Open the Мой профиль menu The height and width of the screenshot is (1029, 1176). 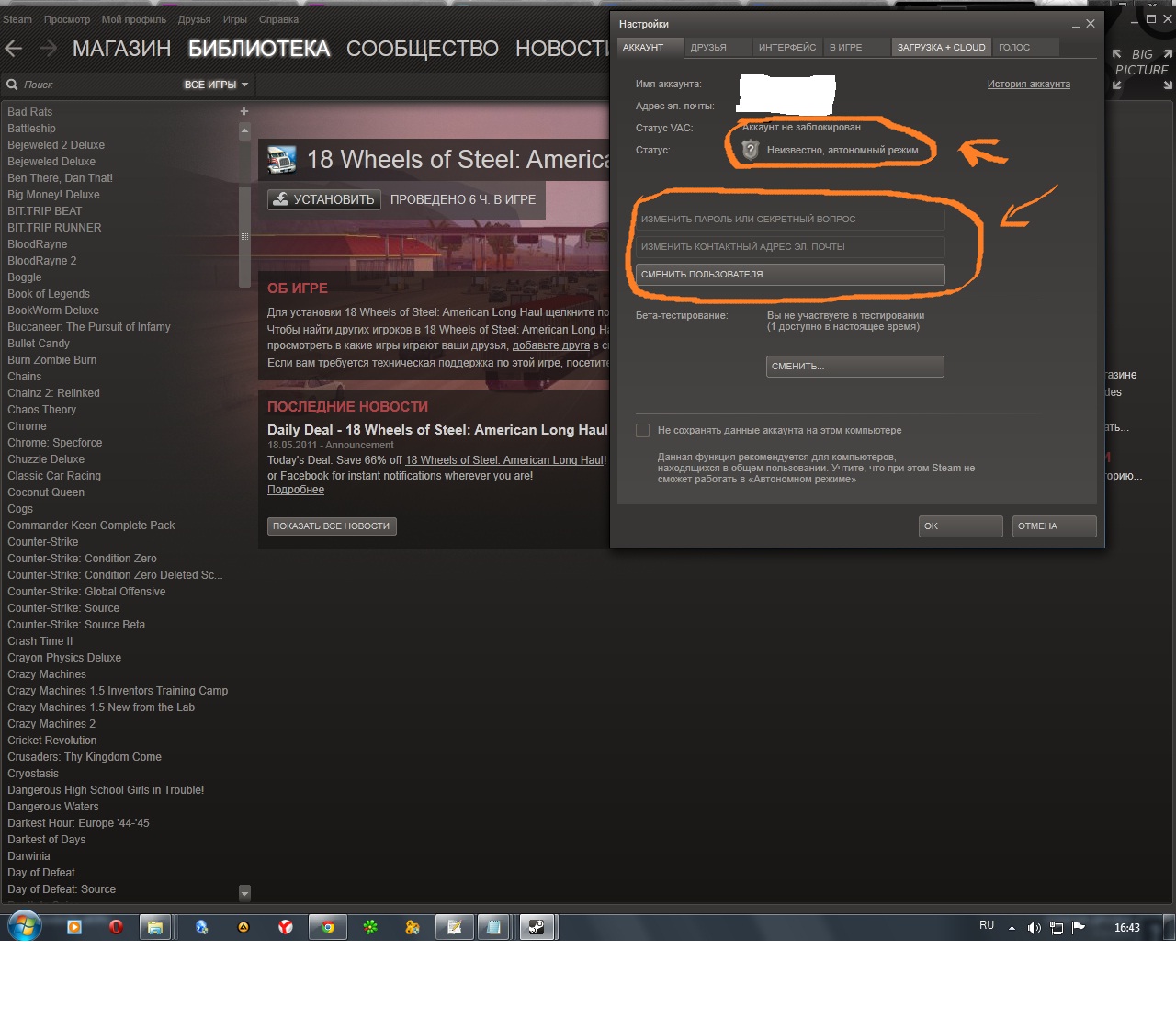point(134,19)
